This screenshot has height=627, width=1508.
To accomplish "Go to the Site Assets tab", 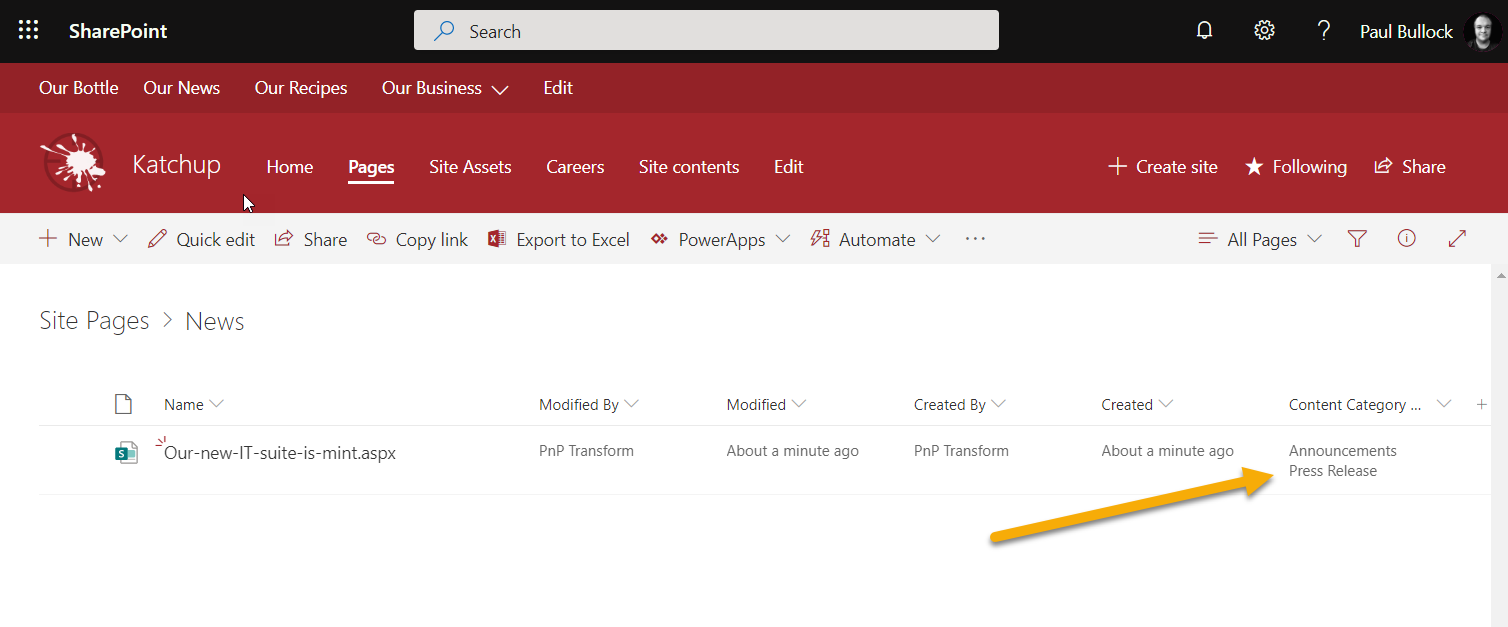I will tap(470, 167).
